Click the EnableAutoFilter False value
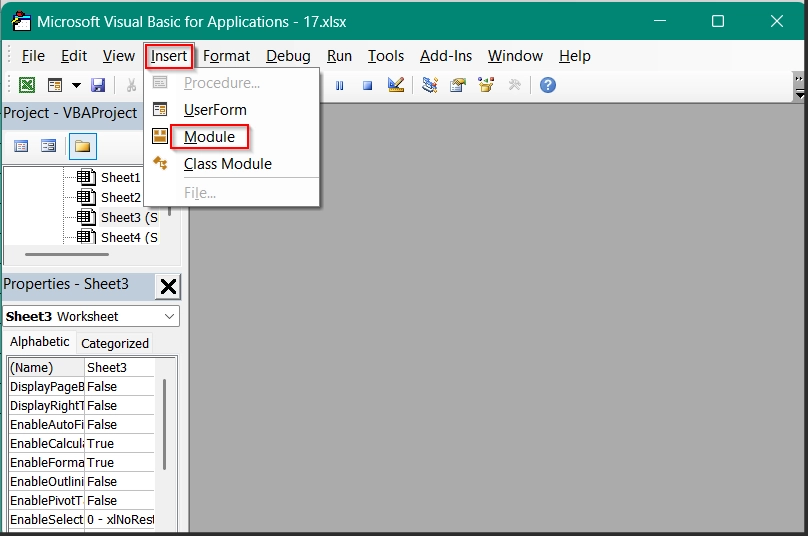 [x=120, y=425]
